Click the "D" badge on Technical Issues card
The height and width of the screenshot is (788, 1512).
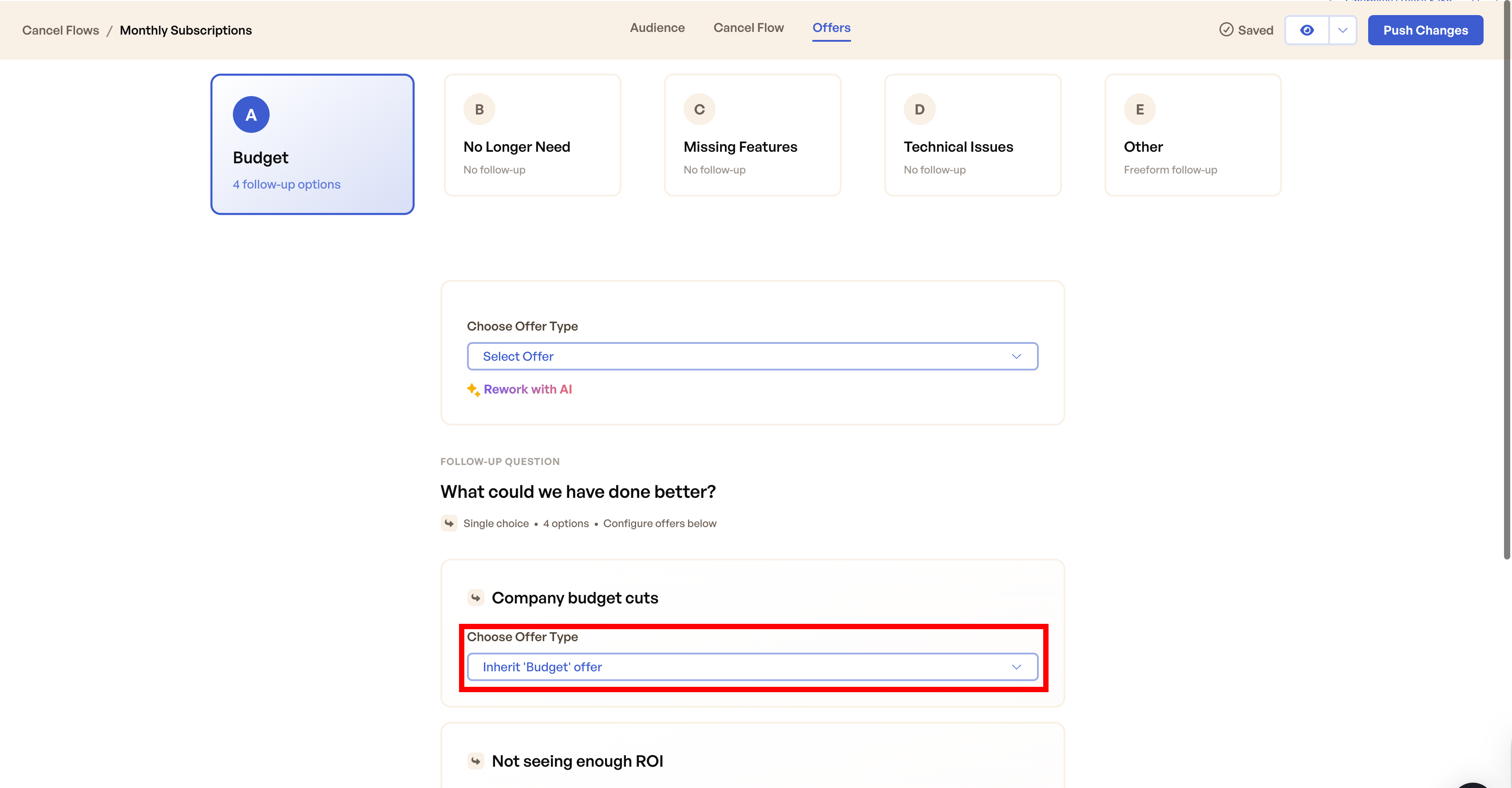919,109
